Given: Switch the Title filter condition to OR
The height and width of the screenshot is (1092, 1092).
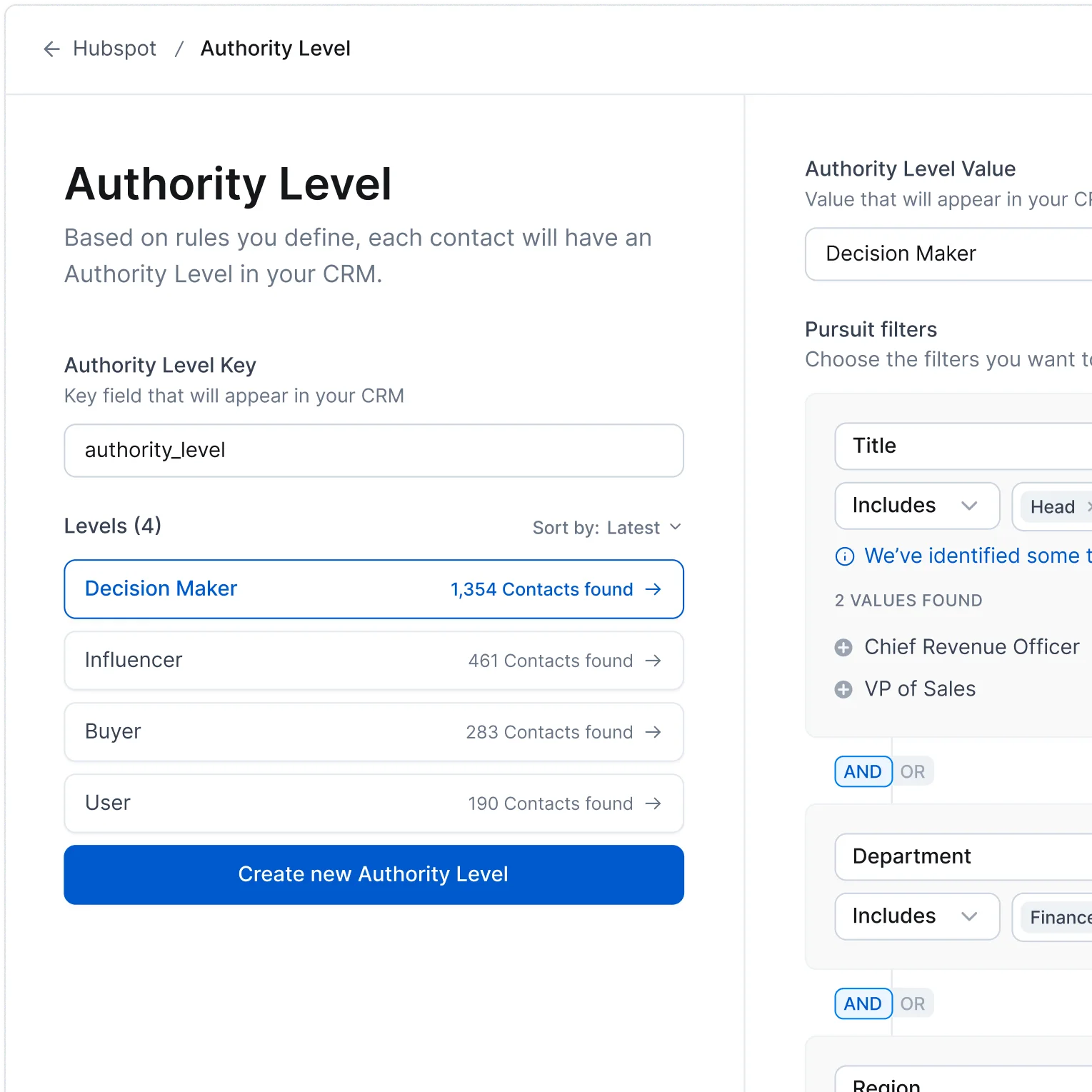Looking at the screenshot, I should point(913,771).
